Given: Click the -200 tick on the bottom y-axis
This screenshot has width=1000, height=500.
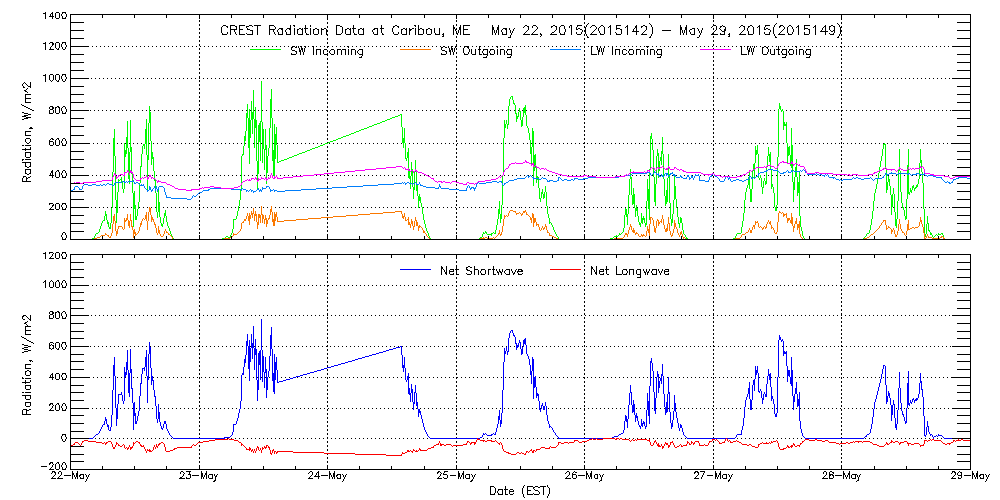Looking at the screenshot, I should 52,466.
